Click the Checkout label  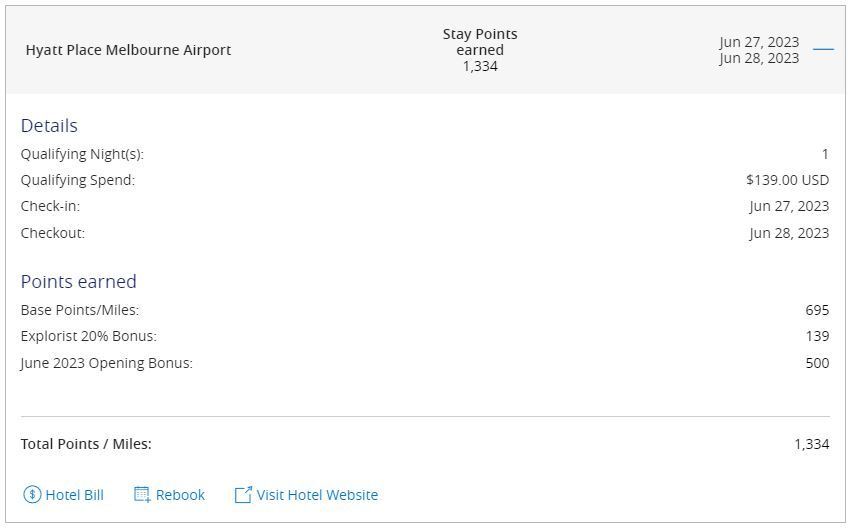[x=53, y=233]
